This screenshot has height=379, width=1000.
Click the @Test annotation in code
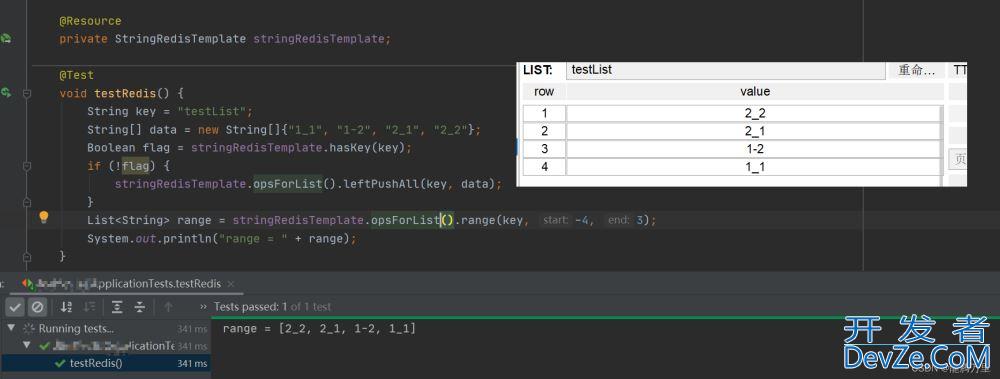(x=77, y=75)
